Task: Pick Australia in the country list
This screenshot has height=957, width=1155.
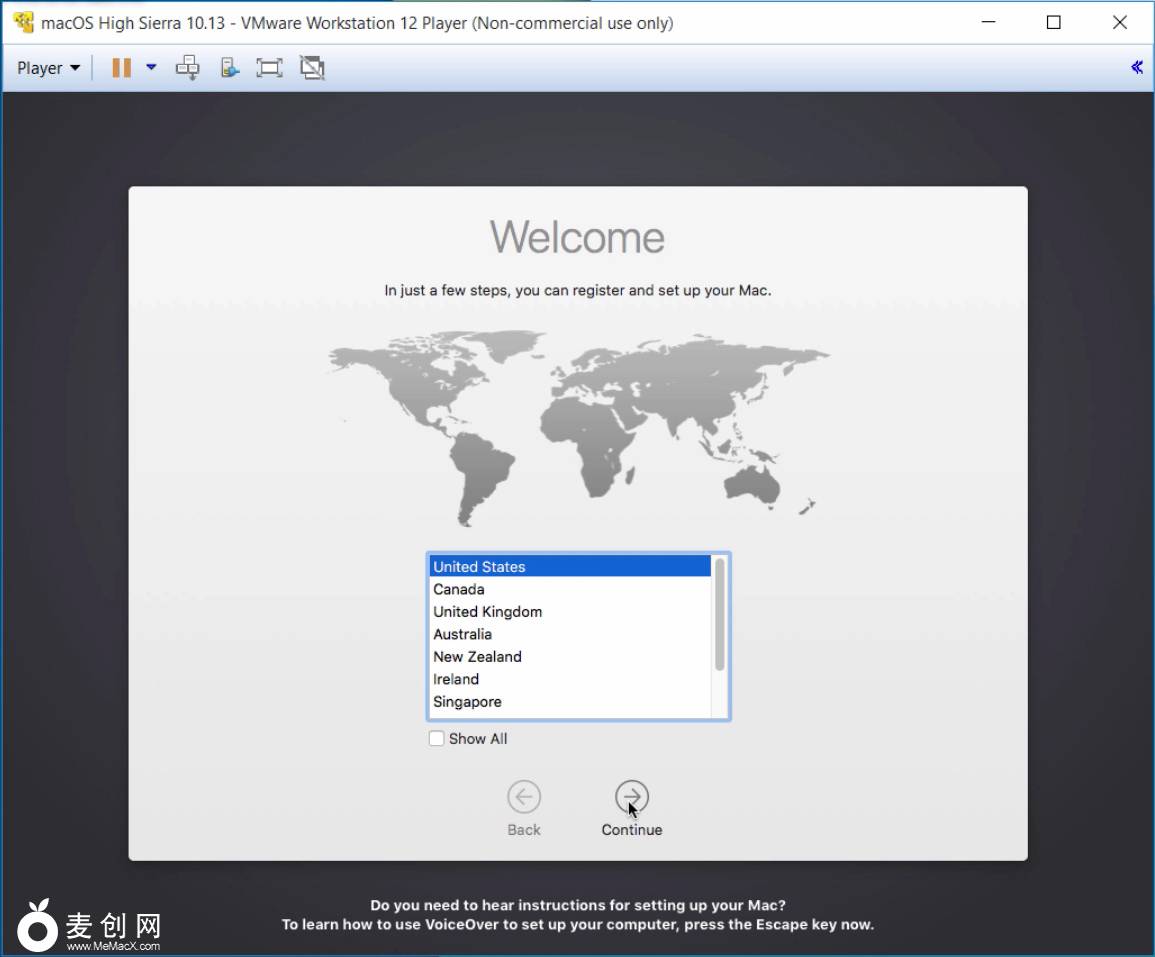Action: tap(569, 634)
